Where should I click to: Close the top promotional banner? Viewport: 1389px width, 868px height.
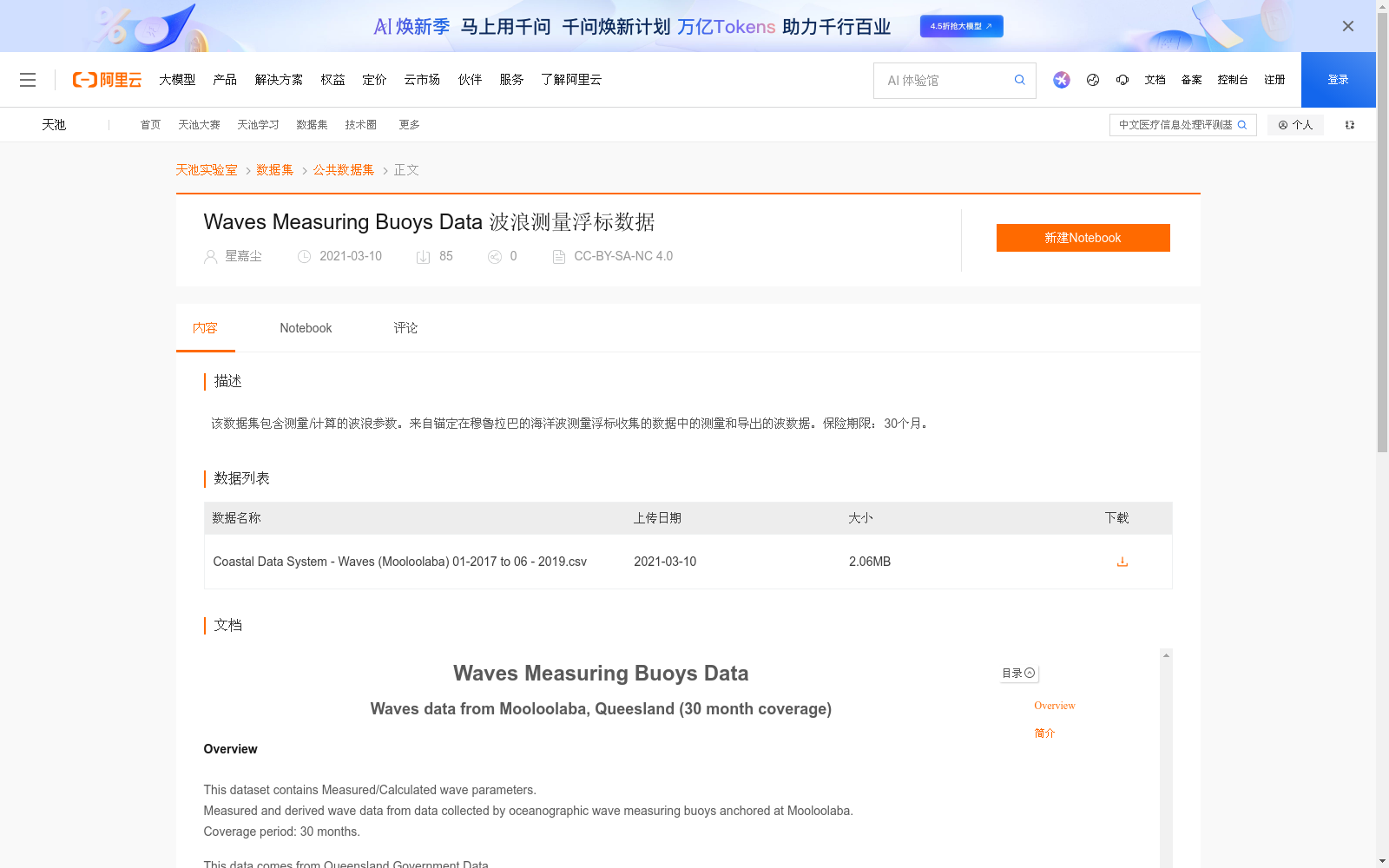1348,26
